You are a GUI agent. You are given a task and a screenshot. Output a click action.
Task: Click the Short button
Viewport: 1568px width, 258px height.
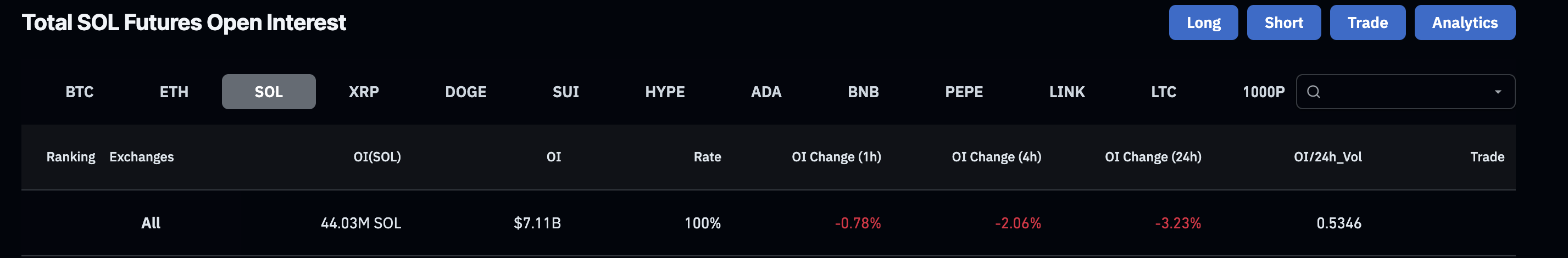(x=1284, y=23)
